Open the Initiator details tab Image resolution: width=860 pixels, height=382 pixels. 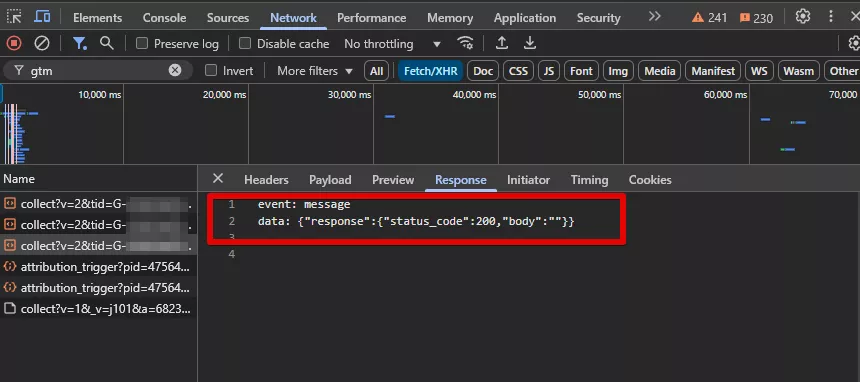point(528,180)
